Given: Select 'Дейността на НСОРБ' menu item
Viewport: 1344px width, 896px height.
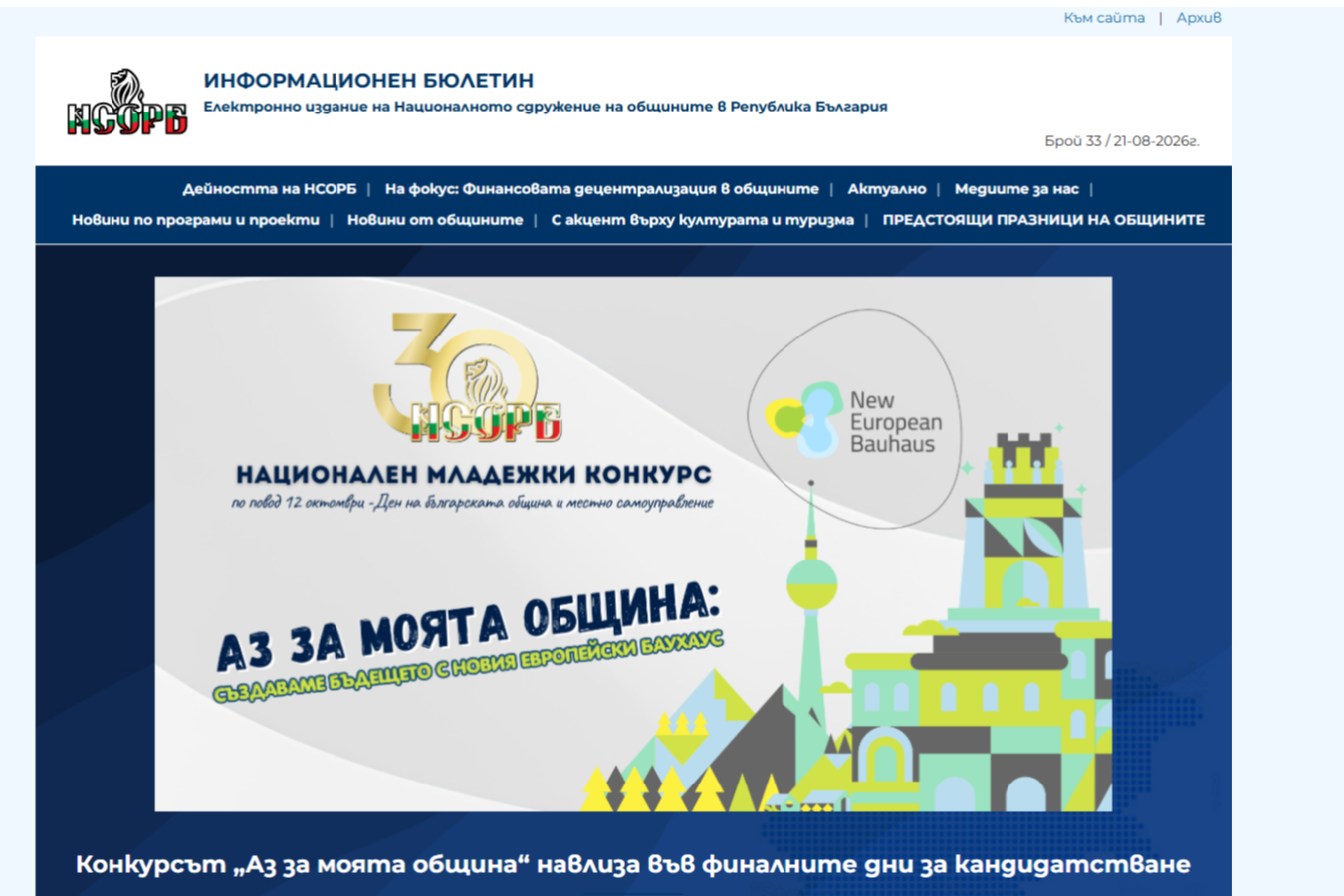Looking at the screenshot, I should (x=270, y=189).
